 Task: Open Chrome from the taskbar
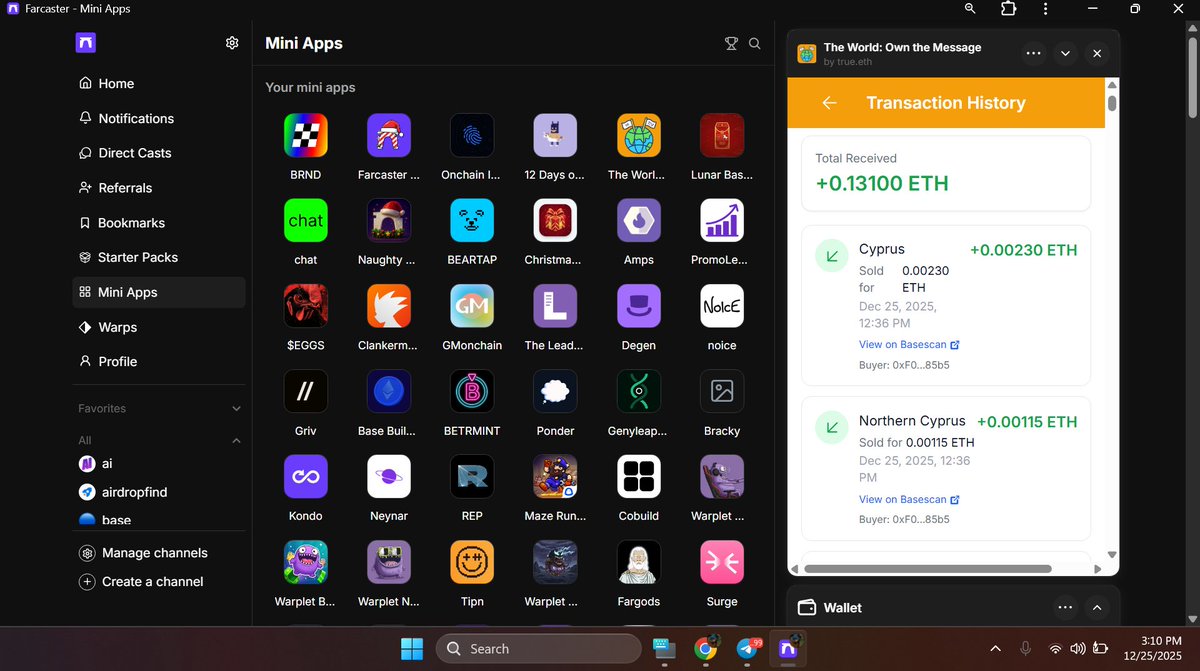click(705, 648)
